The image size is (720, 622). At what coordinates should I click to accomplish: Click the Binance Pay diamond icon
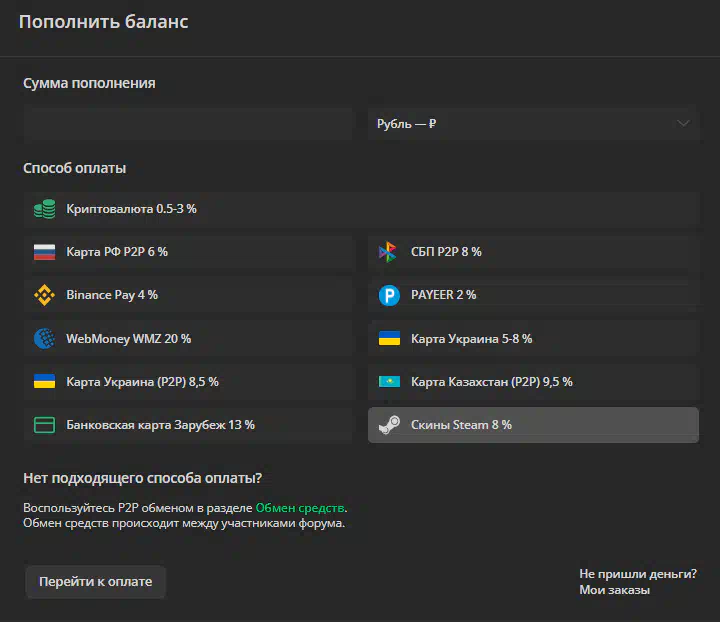click(x=45, y=295)
